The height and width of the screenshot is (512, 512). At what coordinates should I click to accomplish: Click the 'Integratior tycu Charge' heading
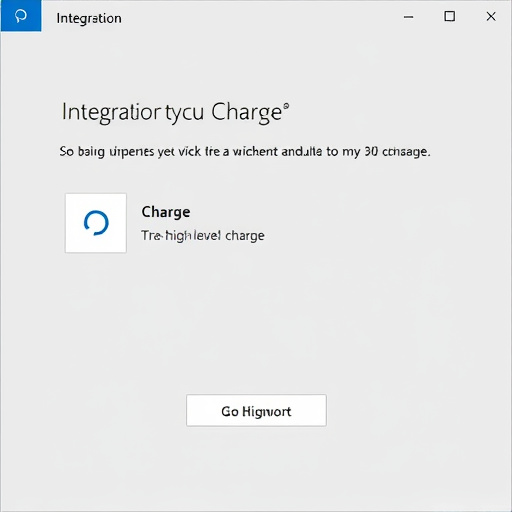175,113
